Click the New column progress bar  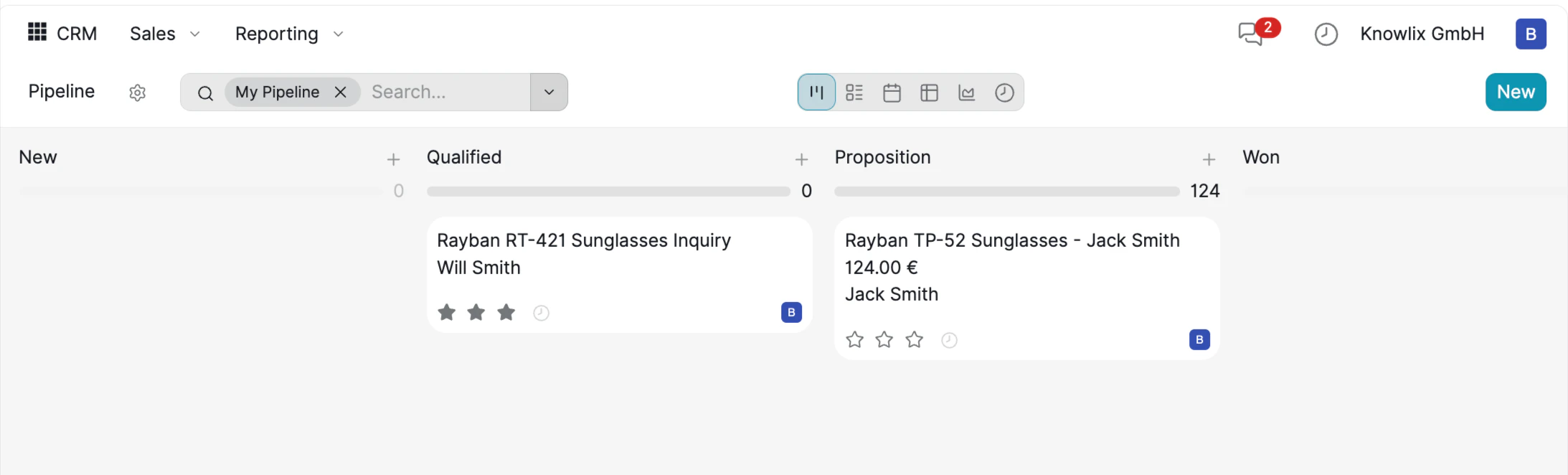coord(200,192)
